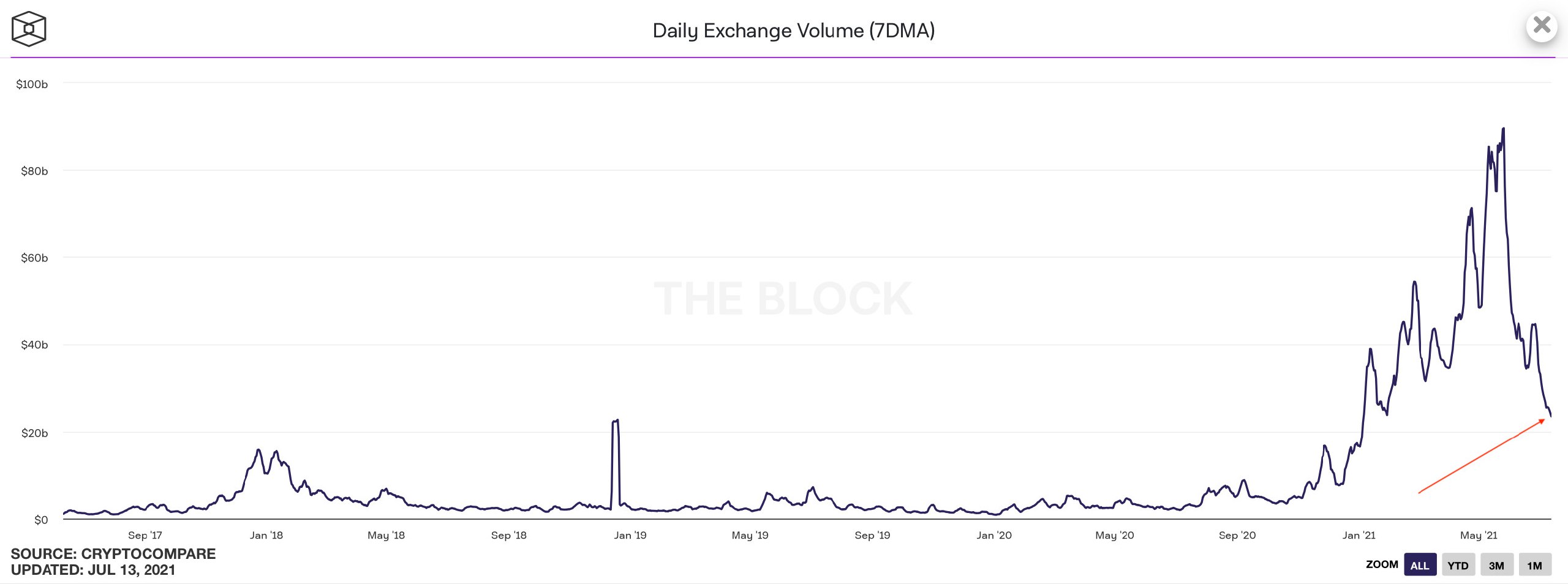The width and height of the screenshot is (1568, 584).
Task: Click the UPDATED: JUL 13, 2021 label
Action: [93, 570]
